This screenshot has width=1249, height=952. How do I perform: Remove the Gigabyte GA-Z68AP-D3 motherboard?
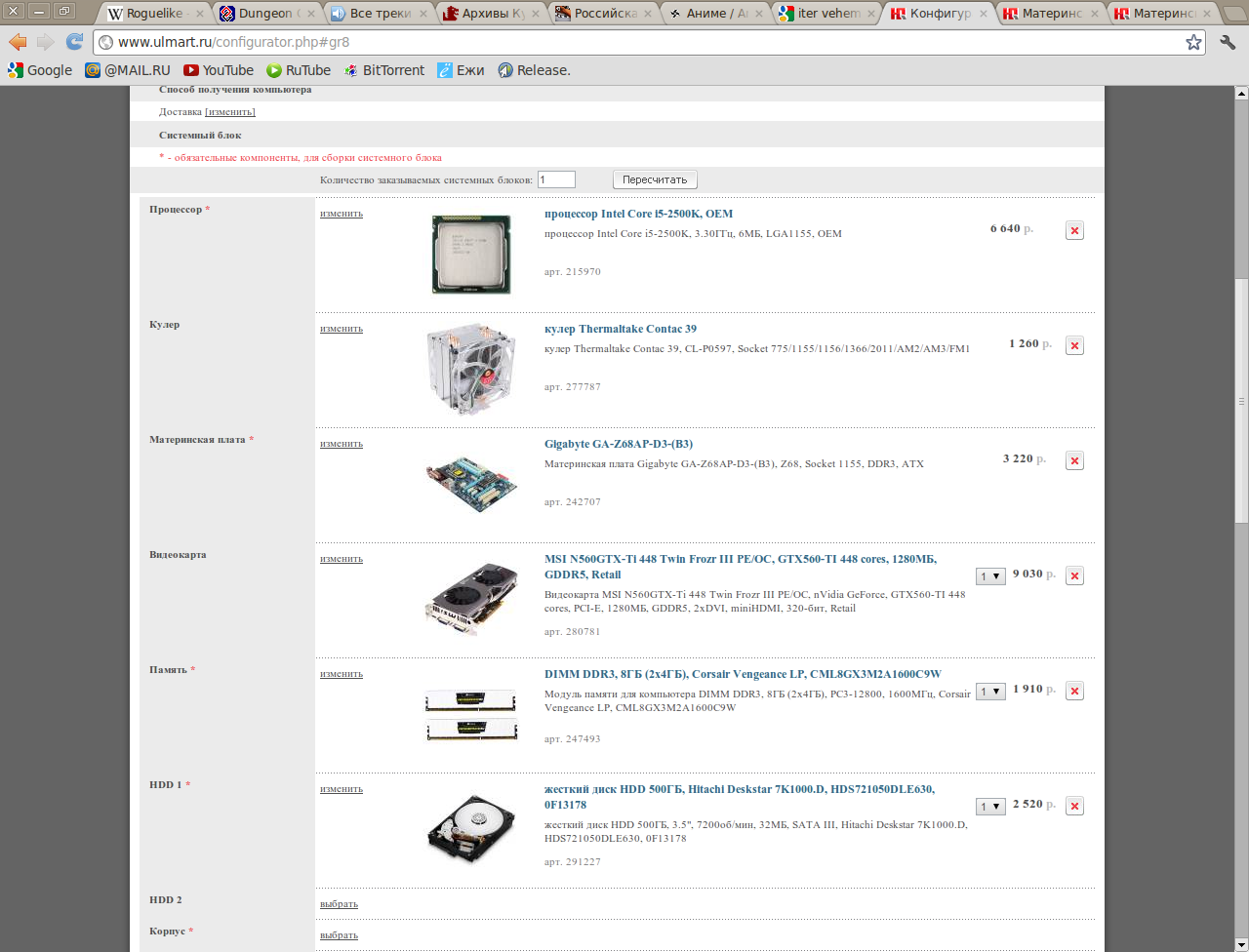pos(1074,461)
